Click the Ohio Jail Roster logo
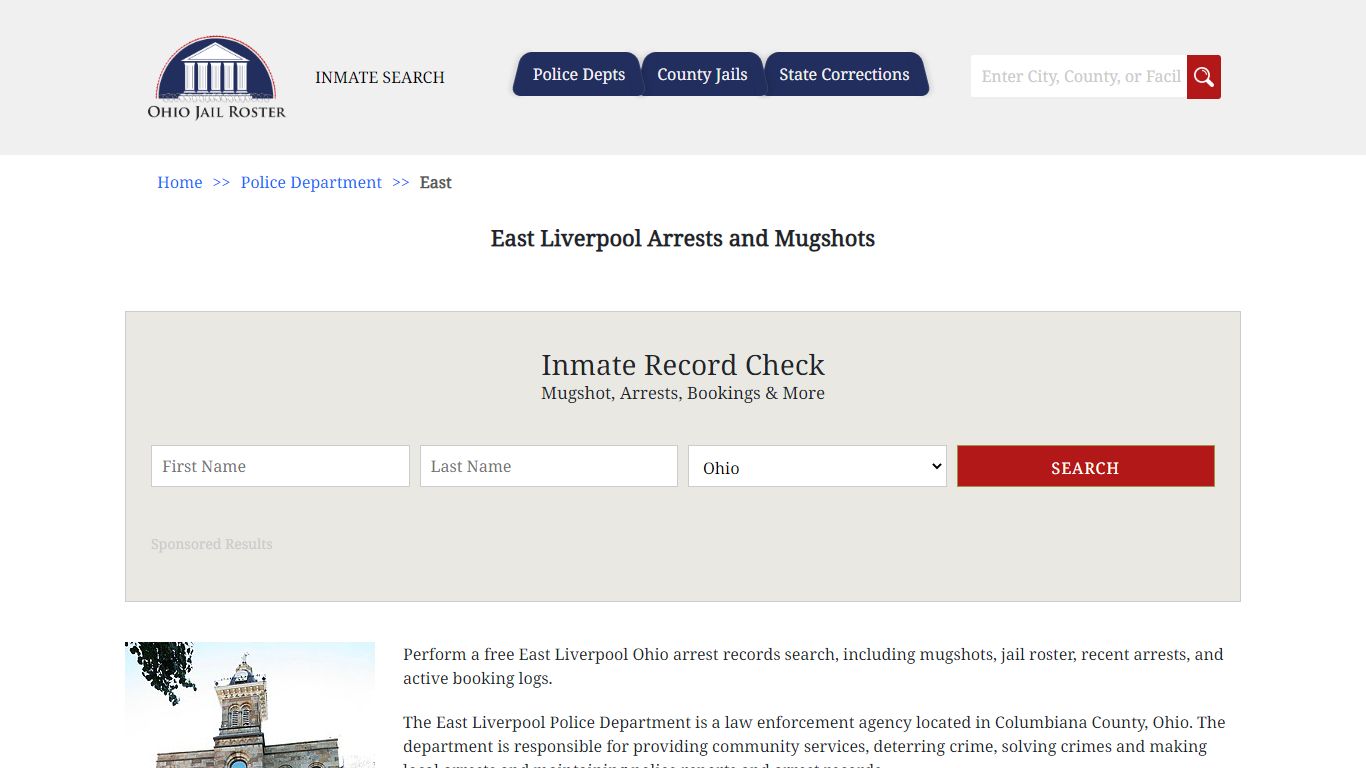 pyautogui.click(x=217, y=78)
